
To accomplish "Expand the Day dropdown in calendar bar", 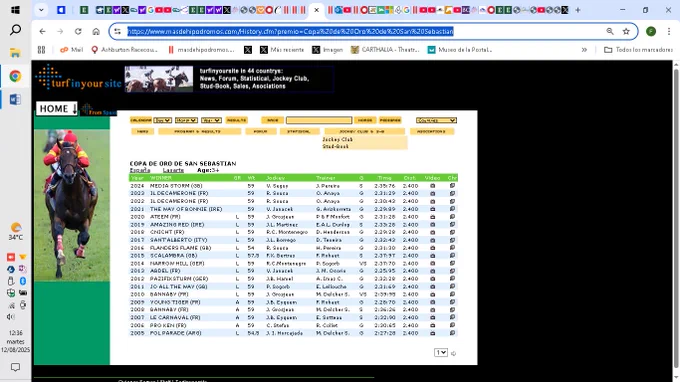I will click(x=163, y=120).
